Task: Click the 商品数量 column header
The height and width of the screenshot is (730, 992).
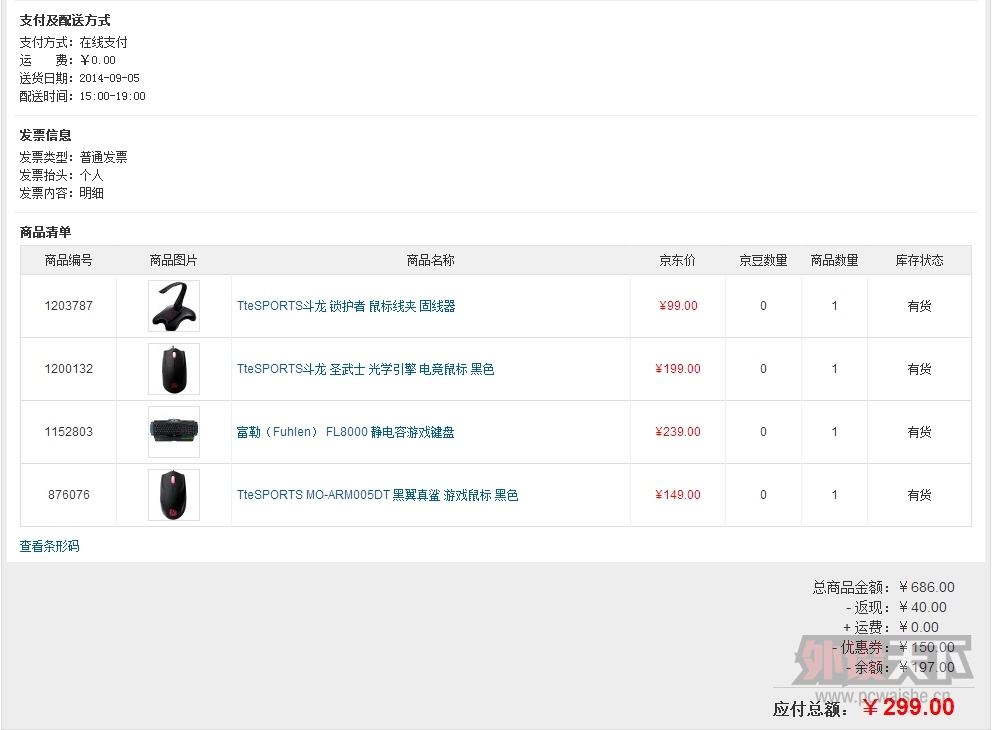Action: click(x=834, y=260)
